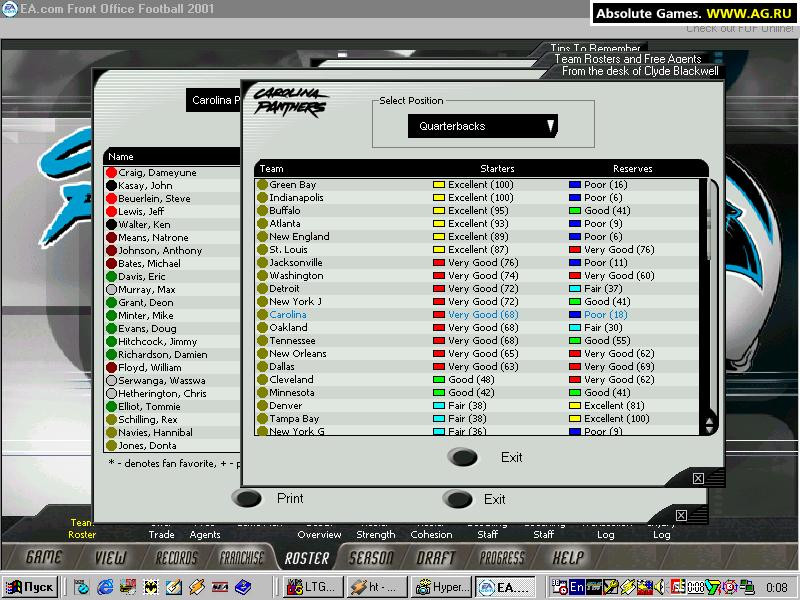The height and width of the screenshot is (600, 800).
Task: Select the Carolina row team name
Action: 288,314
